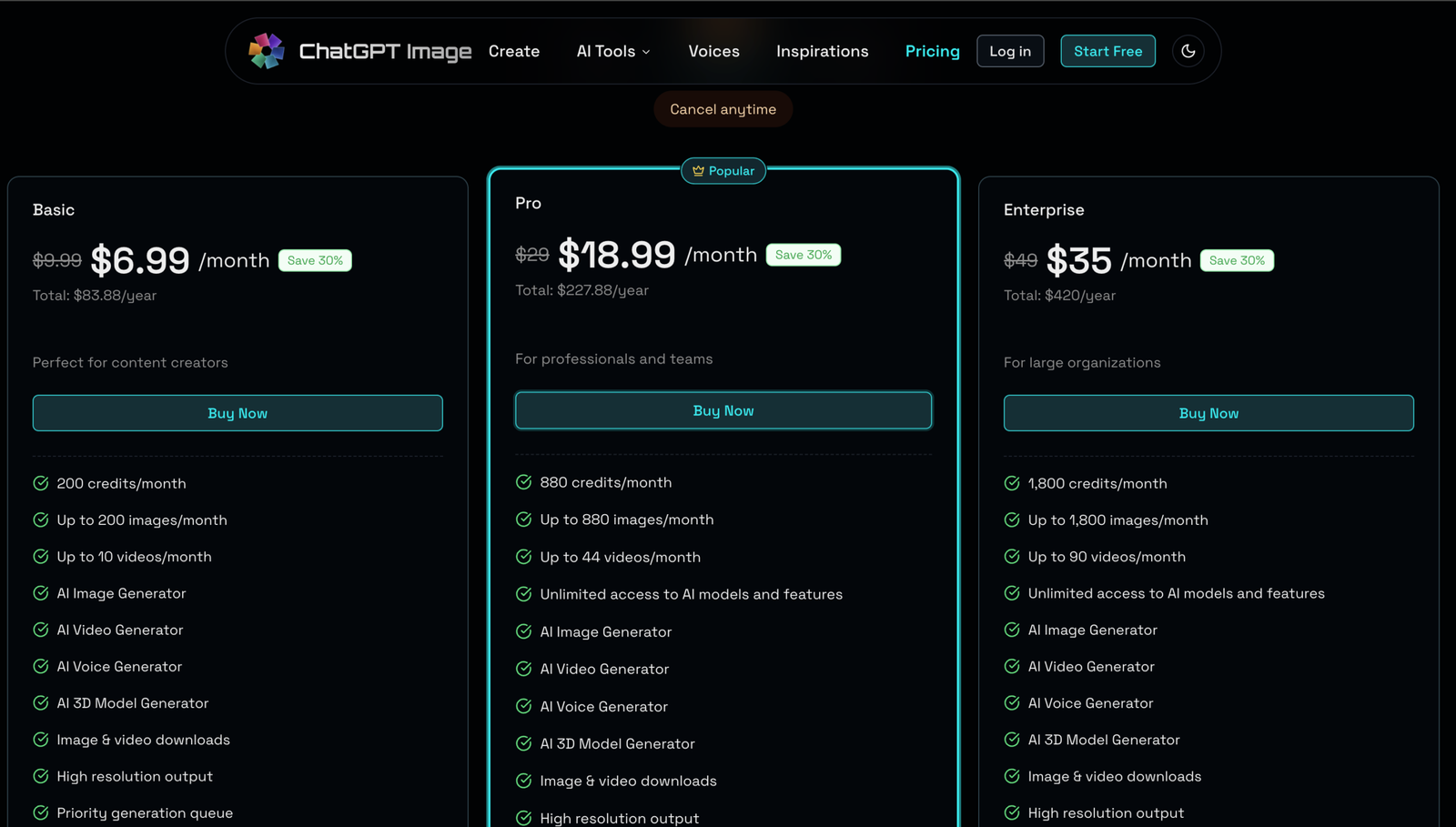Screen dimensions: 1456x827
Task: Click the Basic plan AI Image Generator checkmark
Action: tap(41, 593)
